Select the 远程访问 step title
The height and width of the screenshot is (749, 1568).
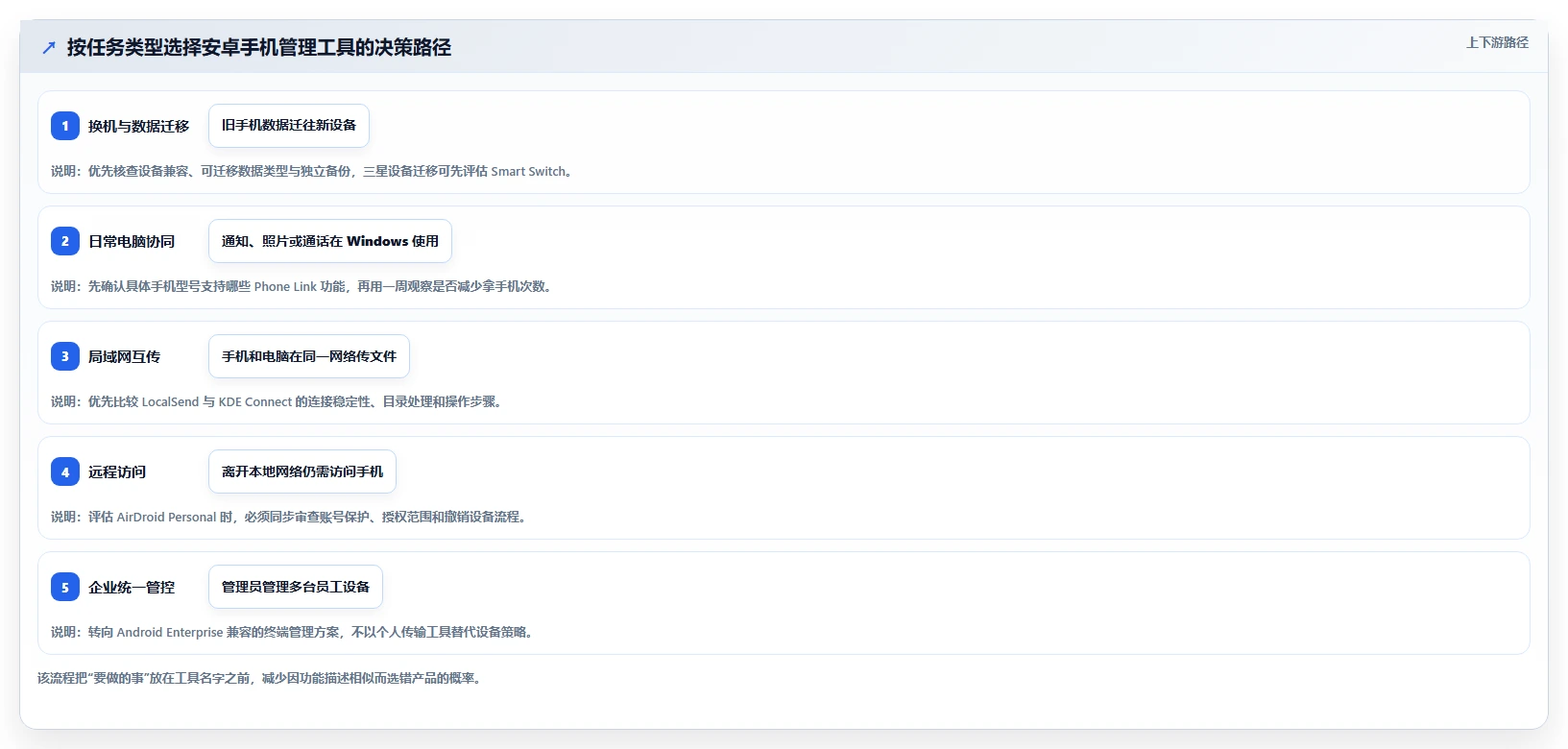117,471
